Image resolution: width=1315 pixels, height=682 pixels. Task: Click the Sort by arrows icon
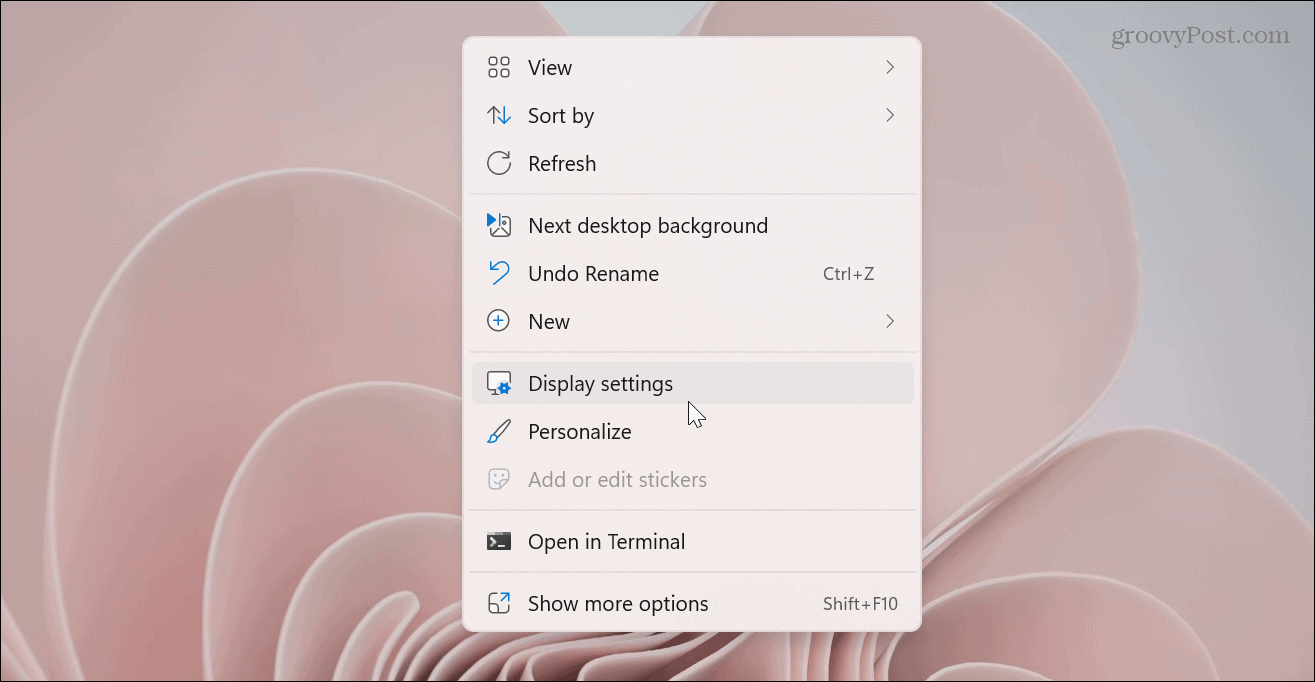500,115
